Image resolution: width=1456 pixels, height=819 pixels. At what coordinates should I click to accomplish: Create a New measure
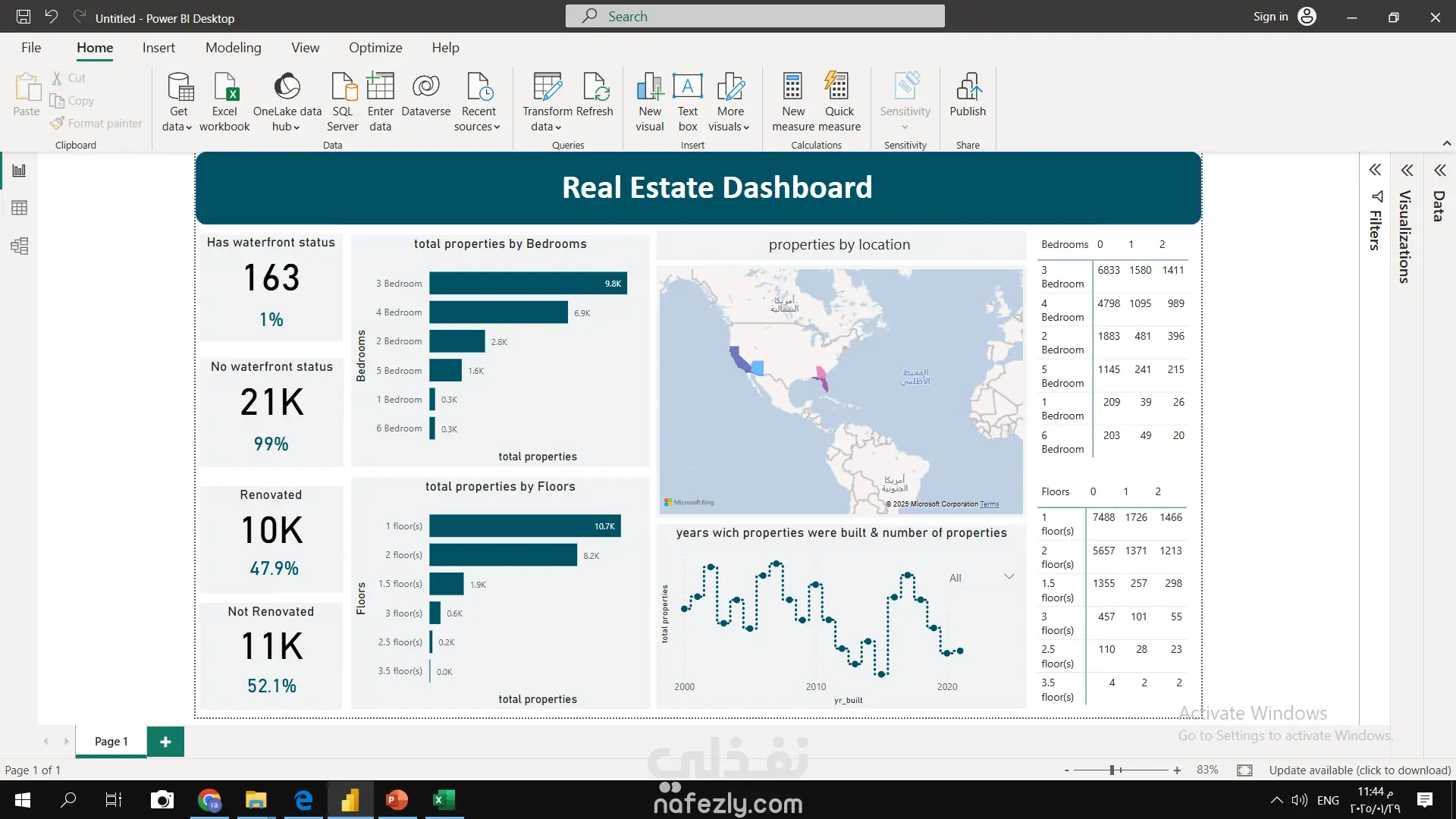coord(793,88)
